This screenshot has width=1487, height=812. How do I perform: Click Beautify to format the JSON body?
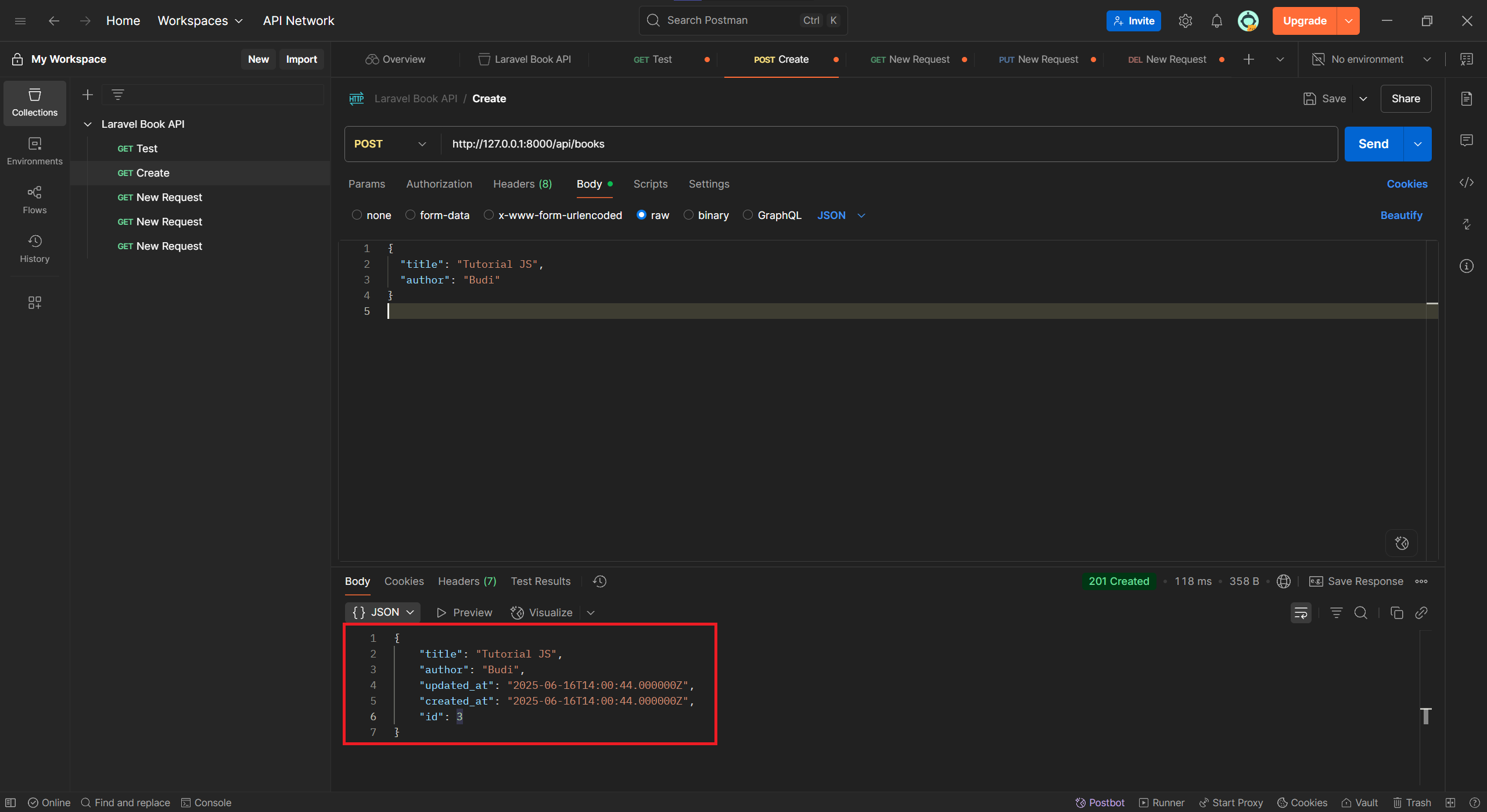tap(1400, 215)
